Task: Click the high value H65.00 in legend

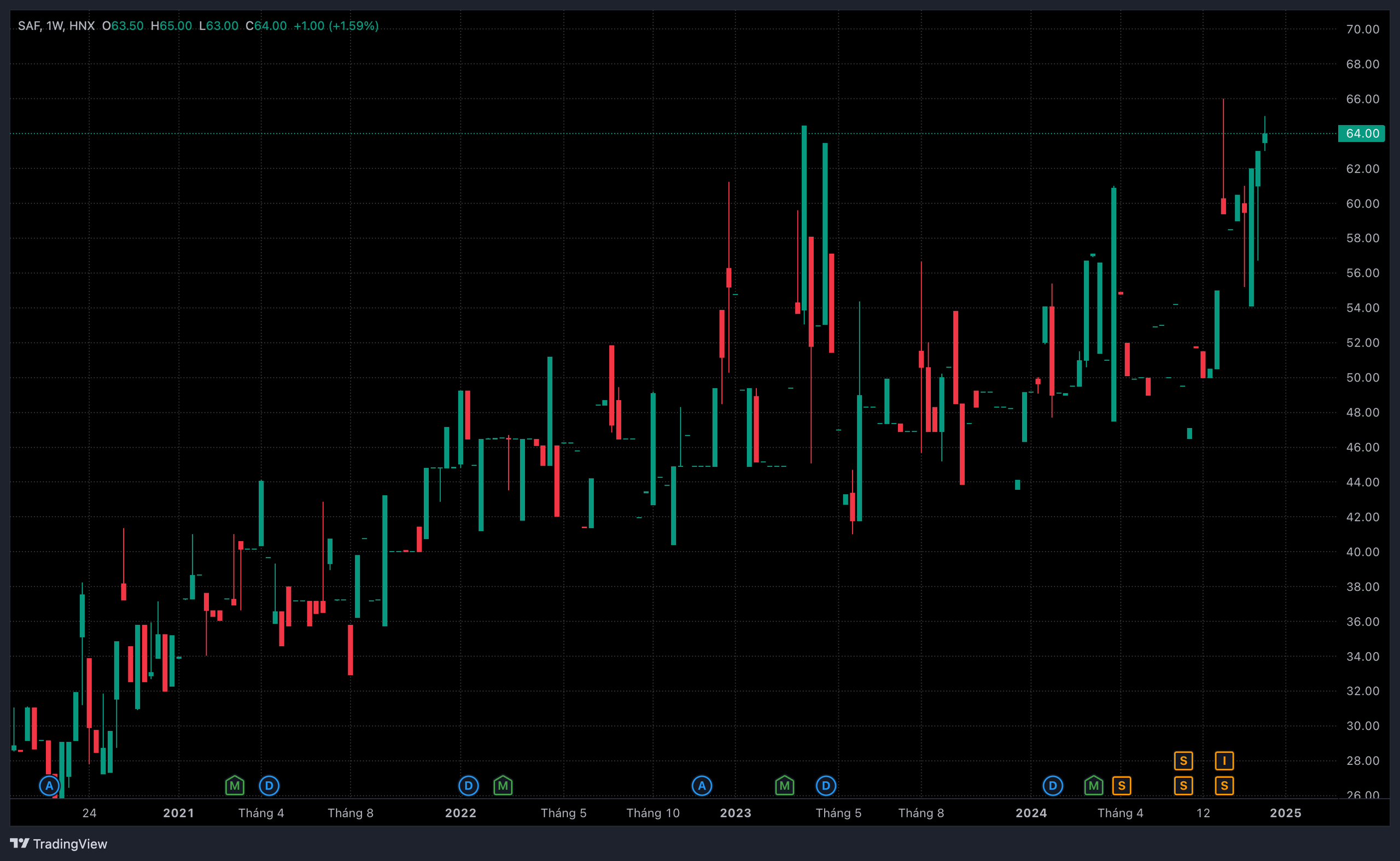Action: (171, 26)
